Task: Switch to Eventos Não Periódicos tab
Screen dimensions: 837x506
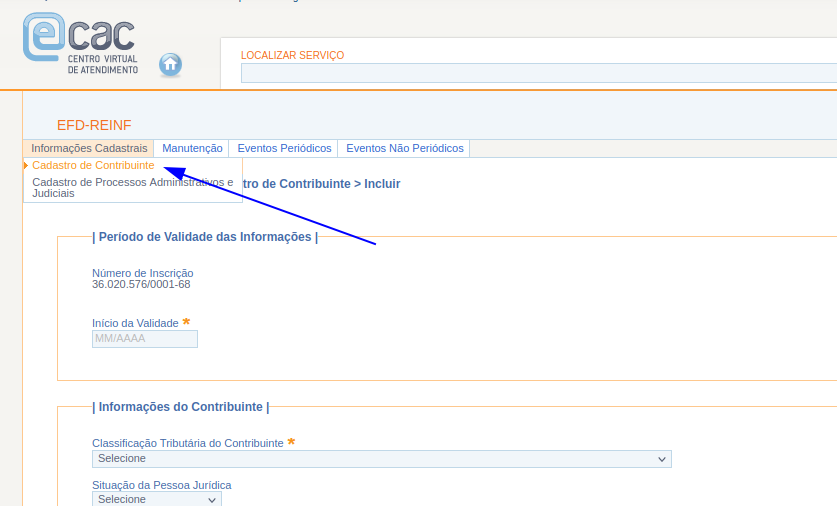Action: 405,148
